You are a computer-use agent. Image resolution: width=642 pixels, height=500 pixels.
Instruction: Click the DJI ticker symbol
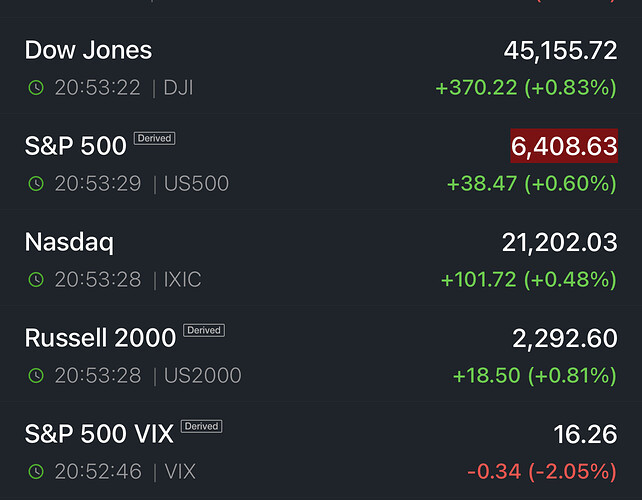tap(178, 88)
